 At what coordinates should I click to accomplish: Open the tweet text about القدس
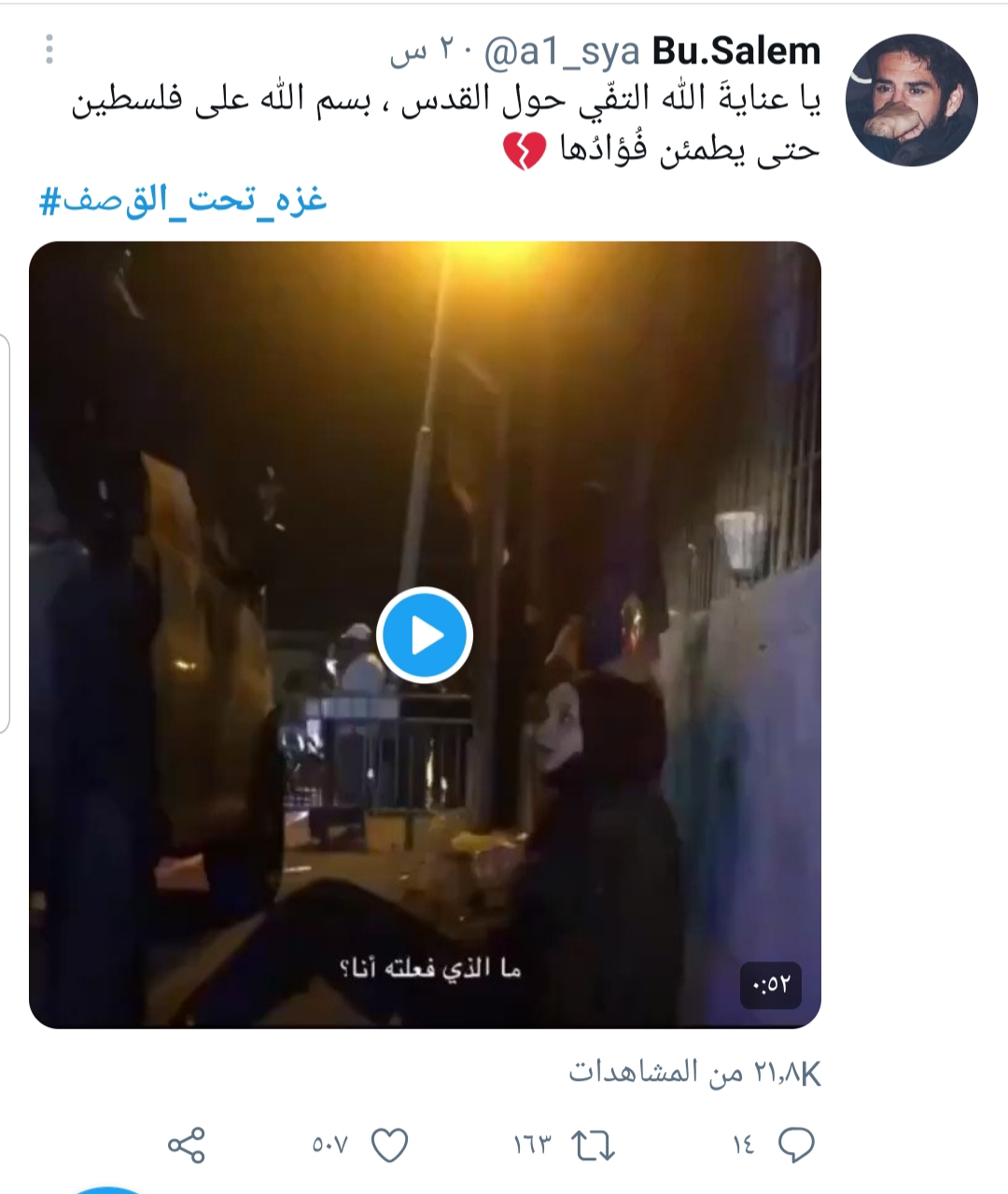pyautogui.click(x=446, y=125)
